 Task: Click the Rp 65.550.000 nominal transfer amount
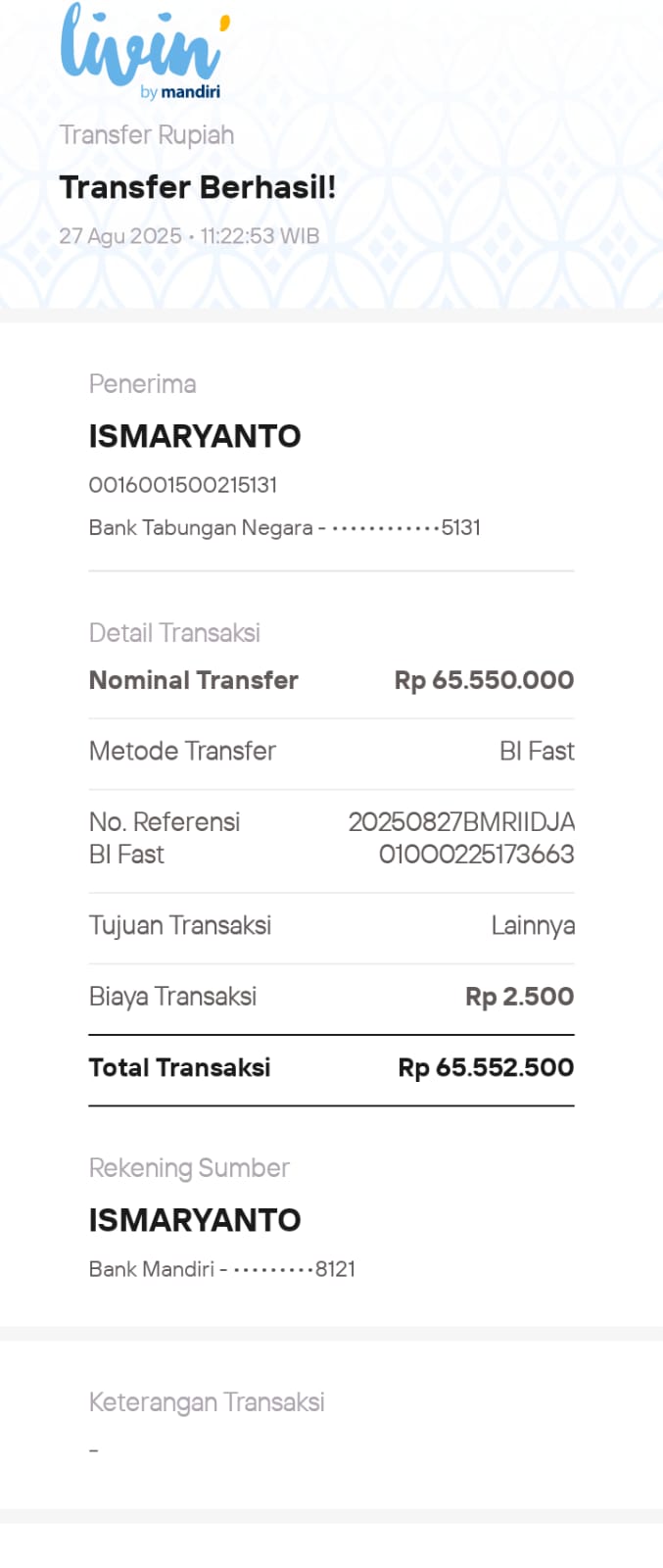484,680
